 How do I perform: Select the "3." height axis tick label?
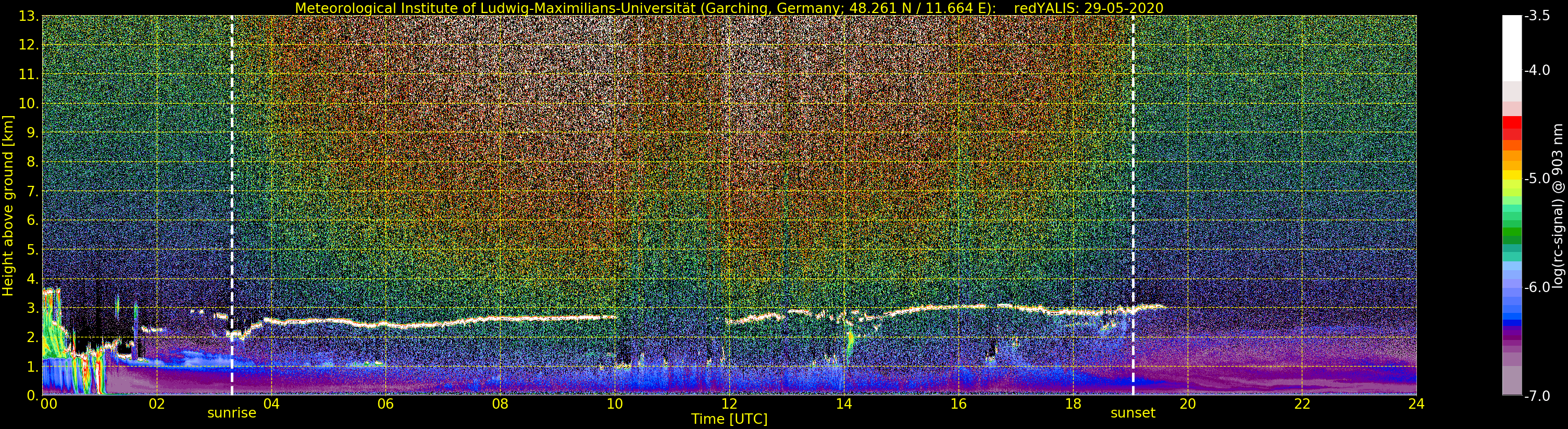[33, 308]
